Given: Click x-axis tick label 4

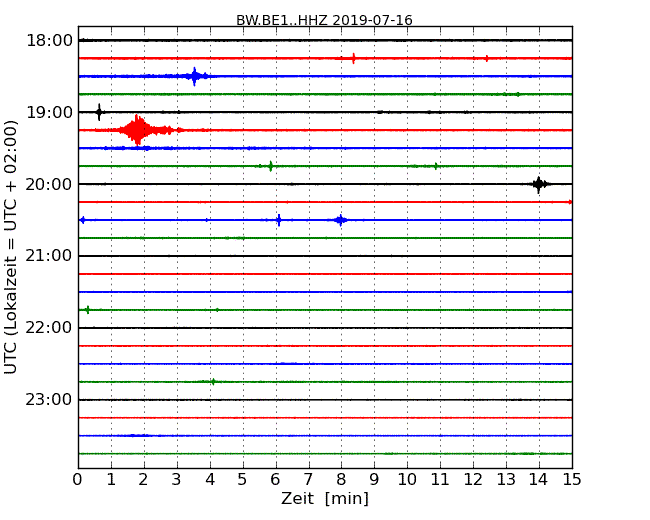Looking at the screenshot, I should (x=210, y=480).
